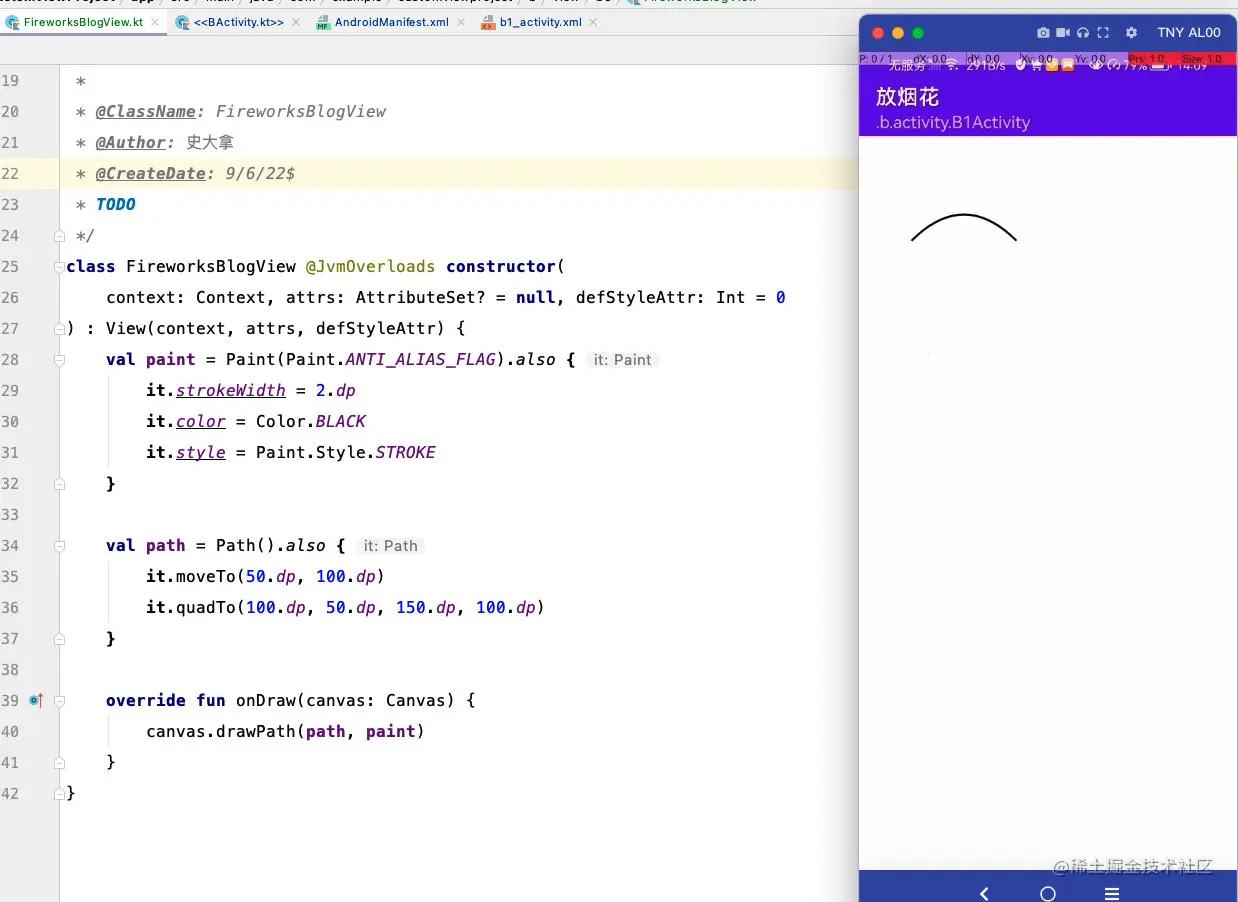This screenshot has height=902, width=1238.
Task: Click the Kotlin icon on BActivity.kt tab
Action: point(182,22)
